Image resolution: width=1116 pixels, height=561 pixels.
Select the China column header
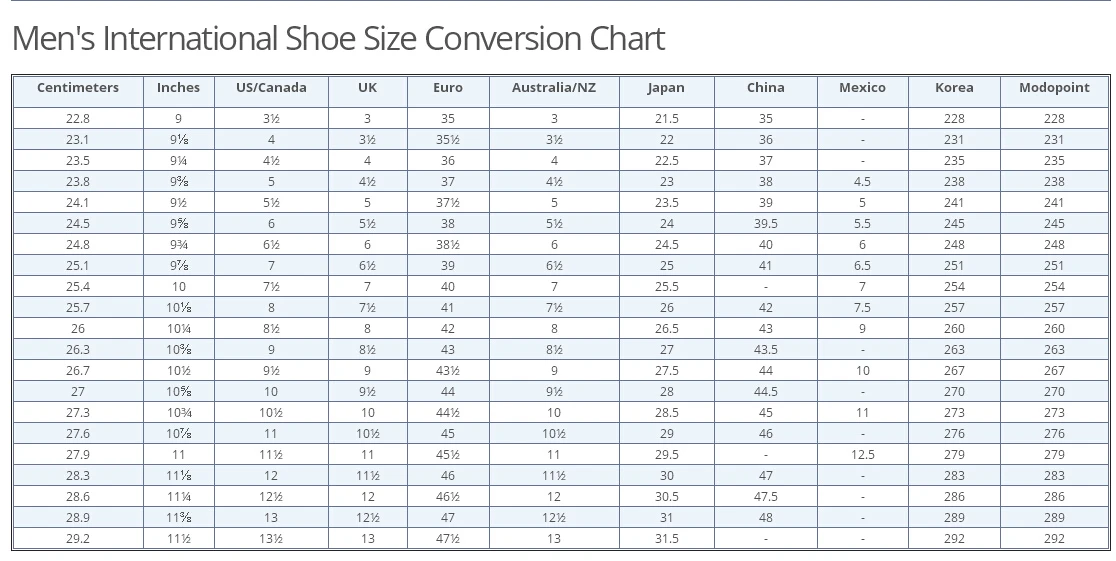[765, 88]
